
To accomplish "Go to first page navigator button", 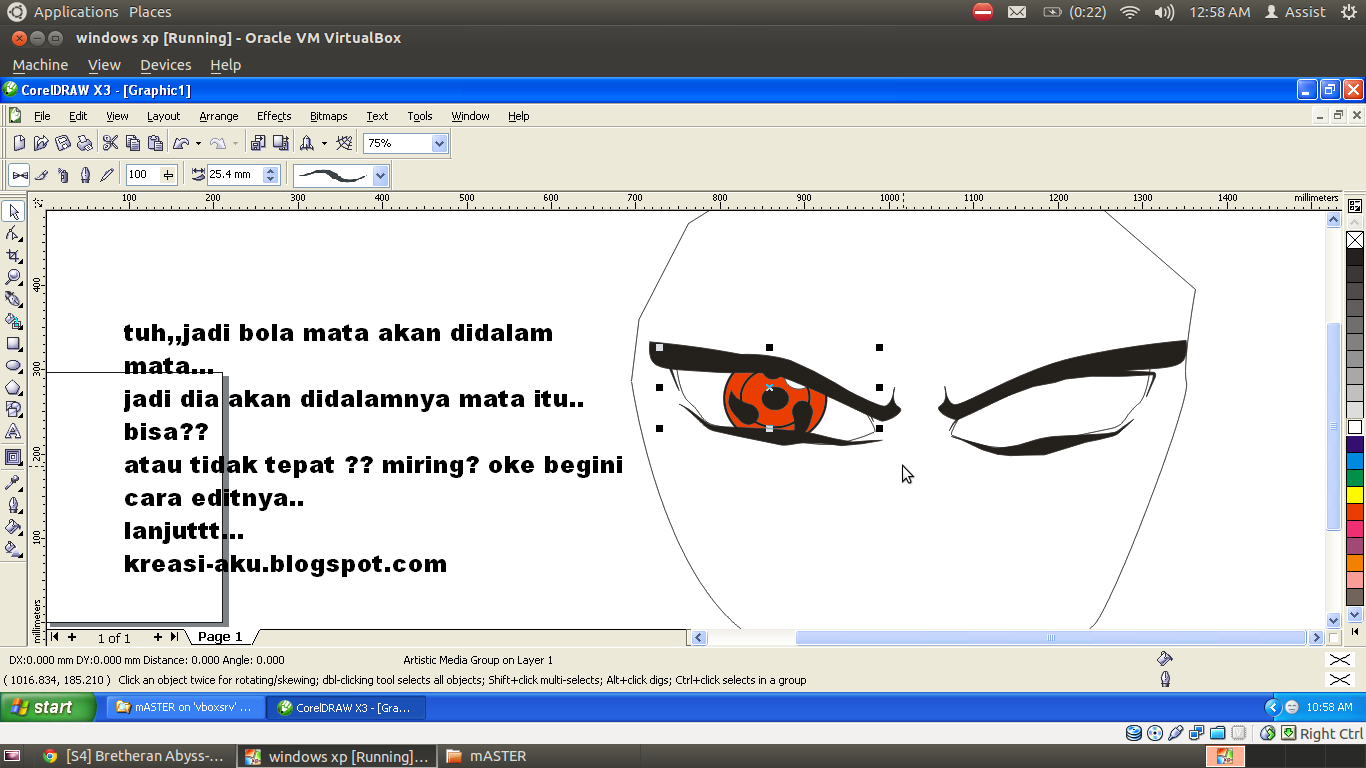I will click(55, 637).
